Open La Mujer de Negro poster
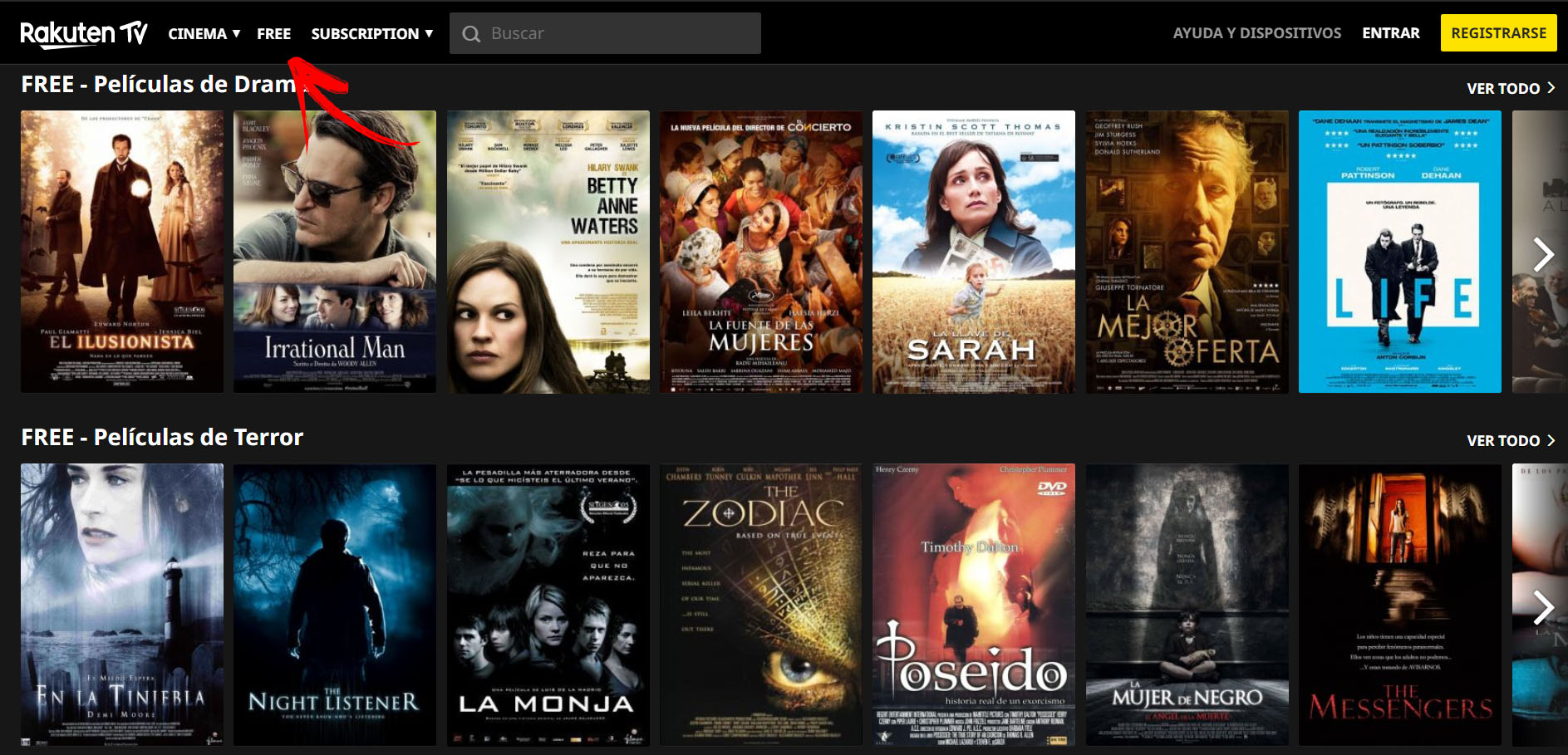 click(1187, 605)
